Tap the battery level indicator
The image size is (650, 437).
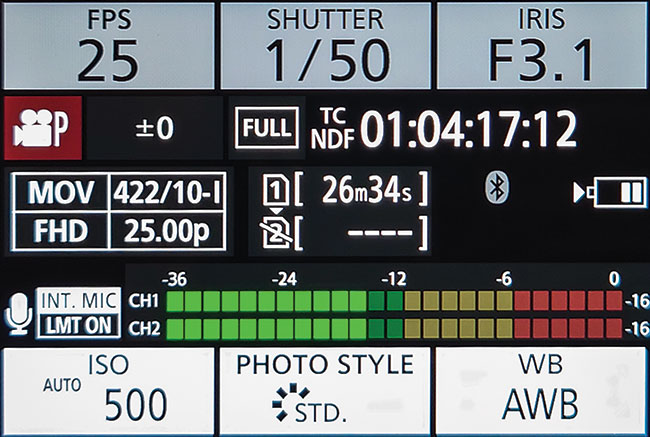tap(610, 192)
